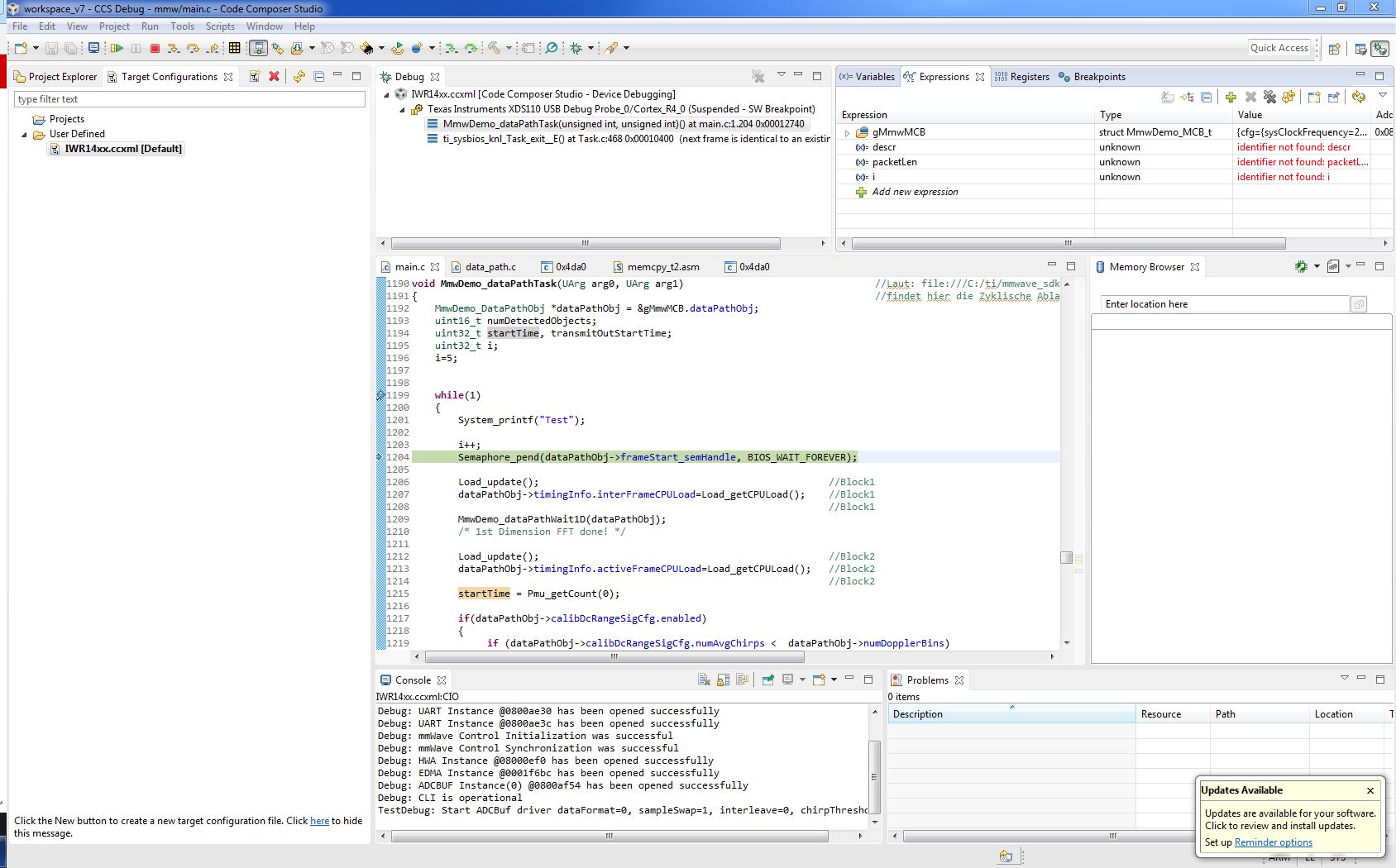Open the Build hammer dropdown arrow

(x=509, y=49)
